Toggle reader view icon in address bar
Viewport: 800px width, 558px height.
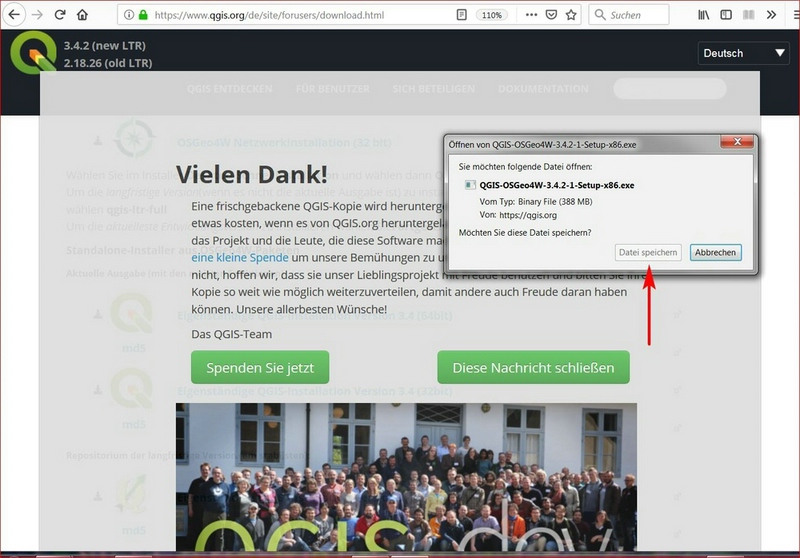point(461,15)
